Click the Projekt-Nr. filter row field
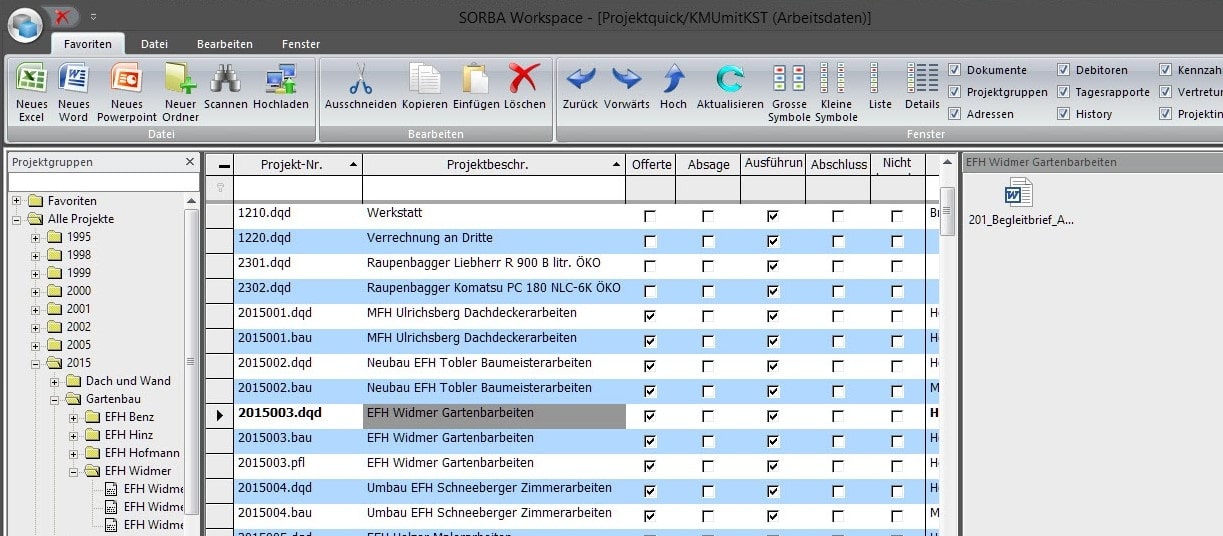 pyautogui.click(x=298, y=188)
